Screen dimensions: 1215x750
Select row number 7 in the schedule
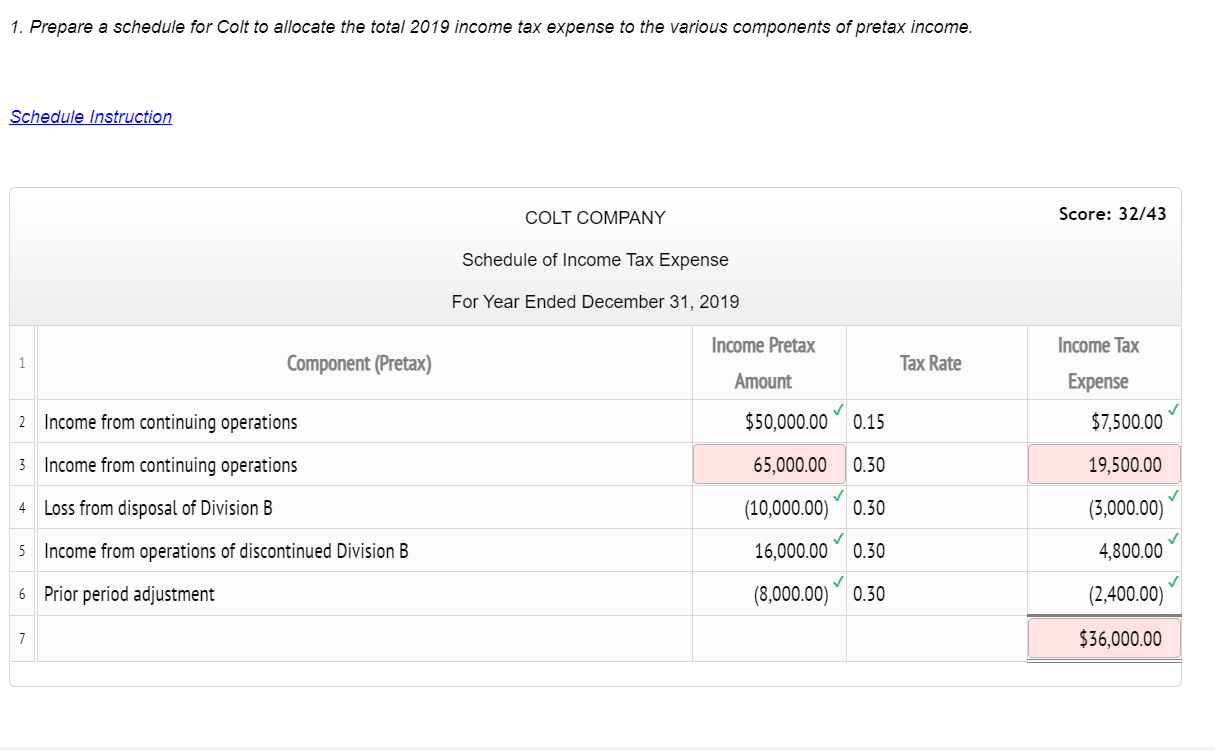[x=22, y=637]
